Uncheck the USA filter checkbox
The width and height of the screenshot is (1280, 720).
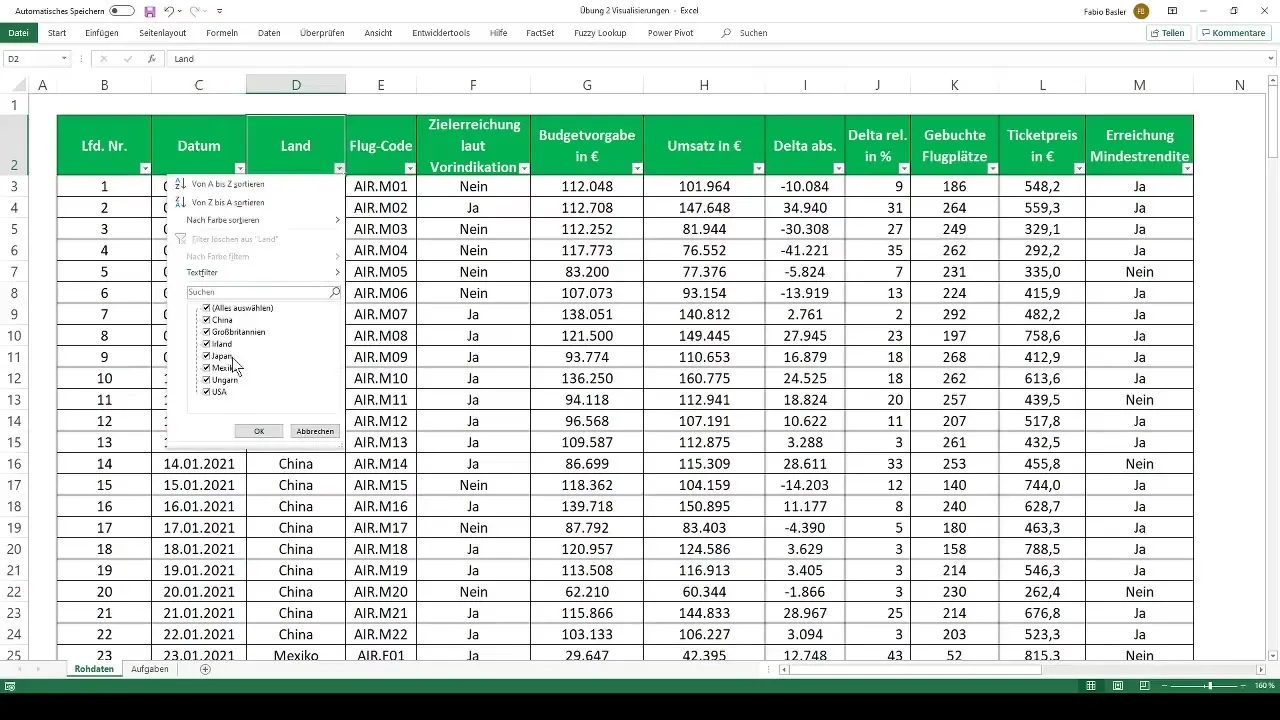tap(207, 392)
